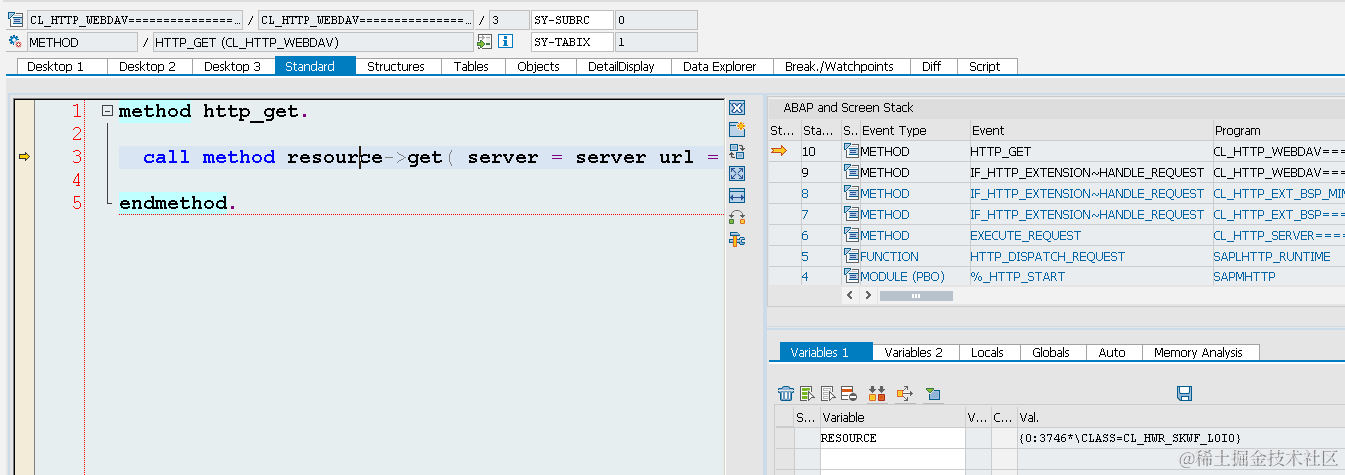1345x475 pixels.
Task: Collapse the method http_get code block
Action: click(108, 111)
